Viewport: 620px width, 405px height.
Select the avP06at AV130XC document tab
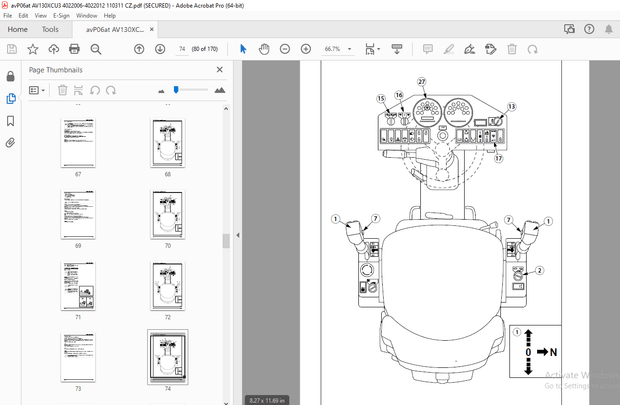[115, 29]
